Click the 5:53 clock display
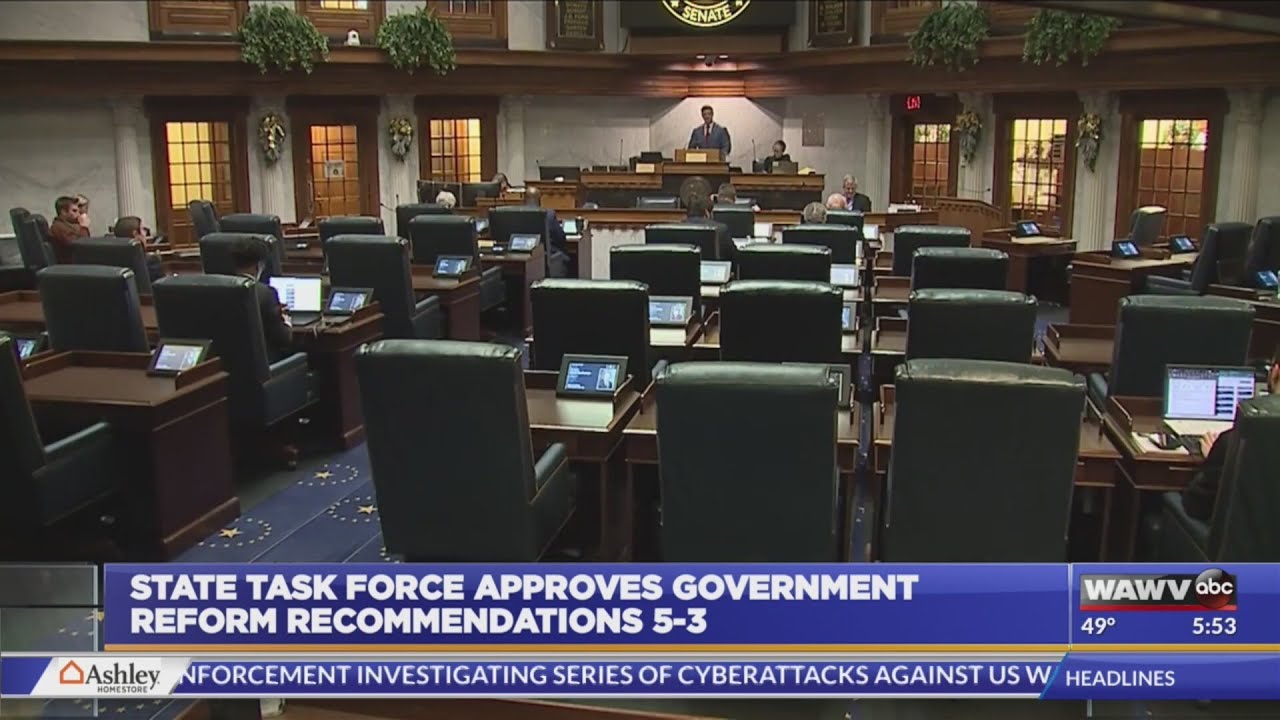The width and height of the screenshot is (1280, 720). (1214, 626)
